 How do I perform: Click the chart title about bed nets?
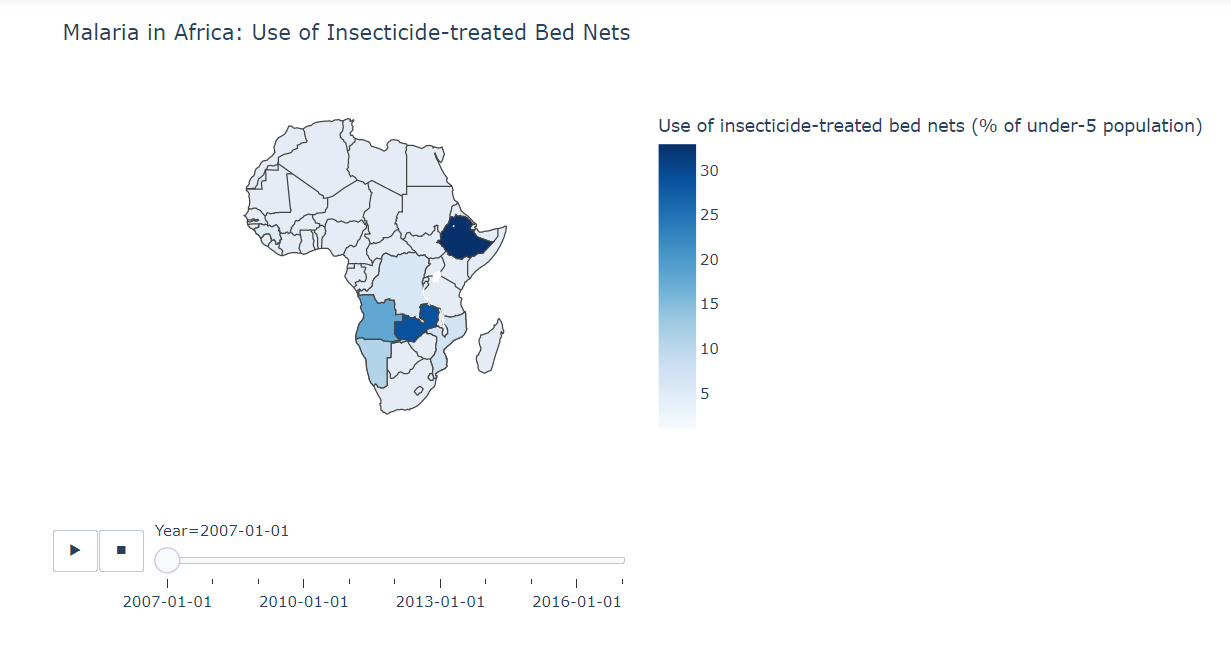[347, 33]
